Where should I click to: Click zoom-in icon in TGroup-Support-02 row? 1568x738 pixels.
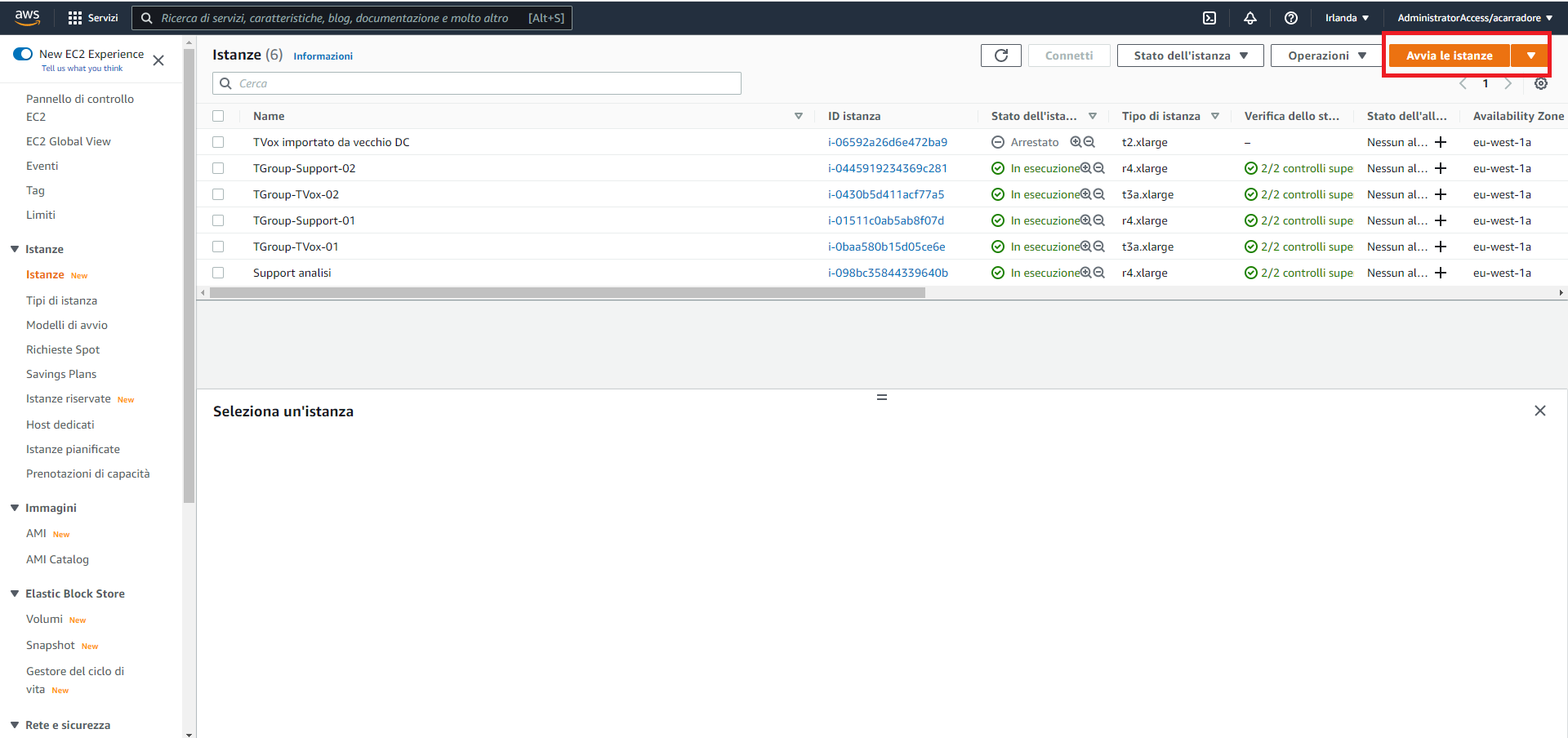point(1086,168)
